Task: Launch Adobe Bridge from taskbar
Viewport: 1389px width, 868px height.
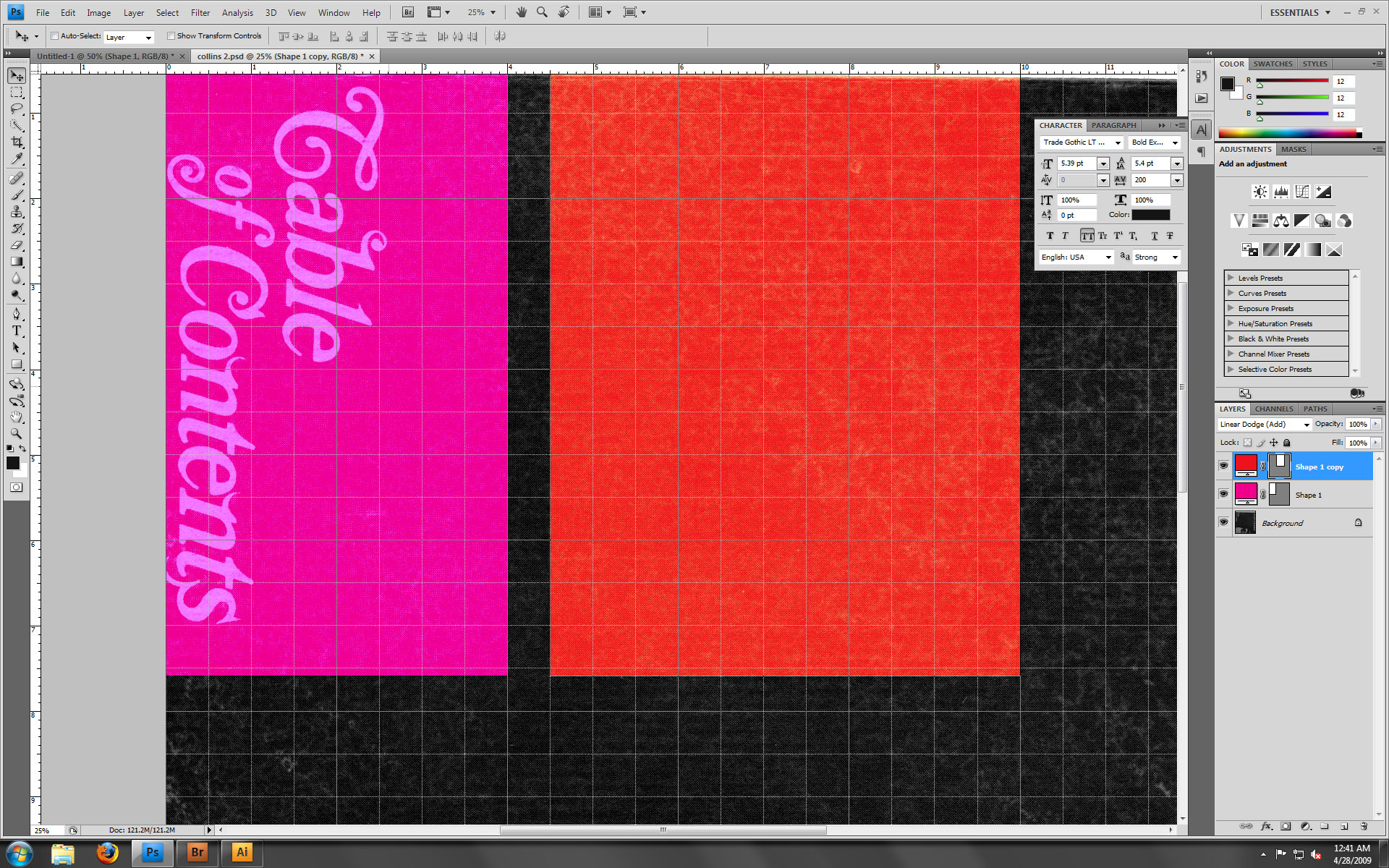Action: tap(197, 852)
